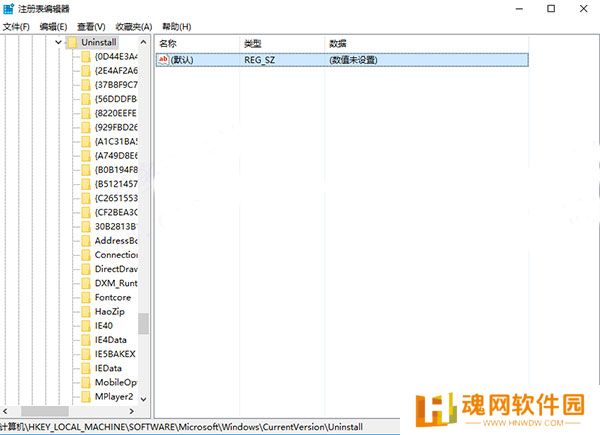The height and width of the screenshot is (435, 600).
Task: Click the (数值未设置) data cell
Action: tap(353, 60)
